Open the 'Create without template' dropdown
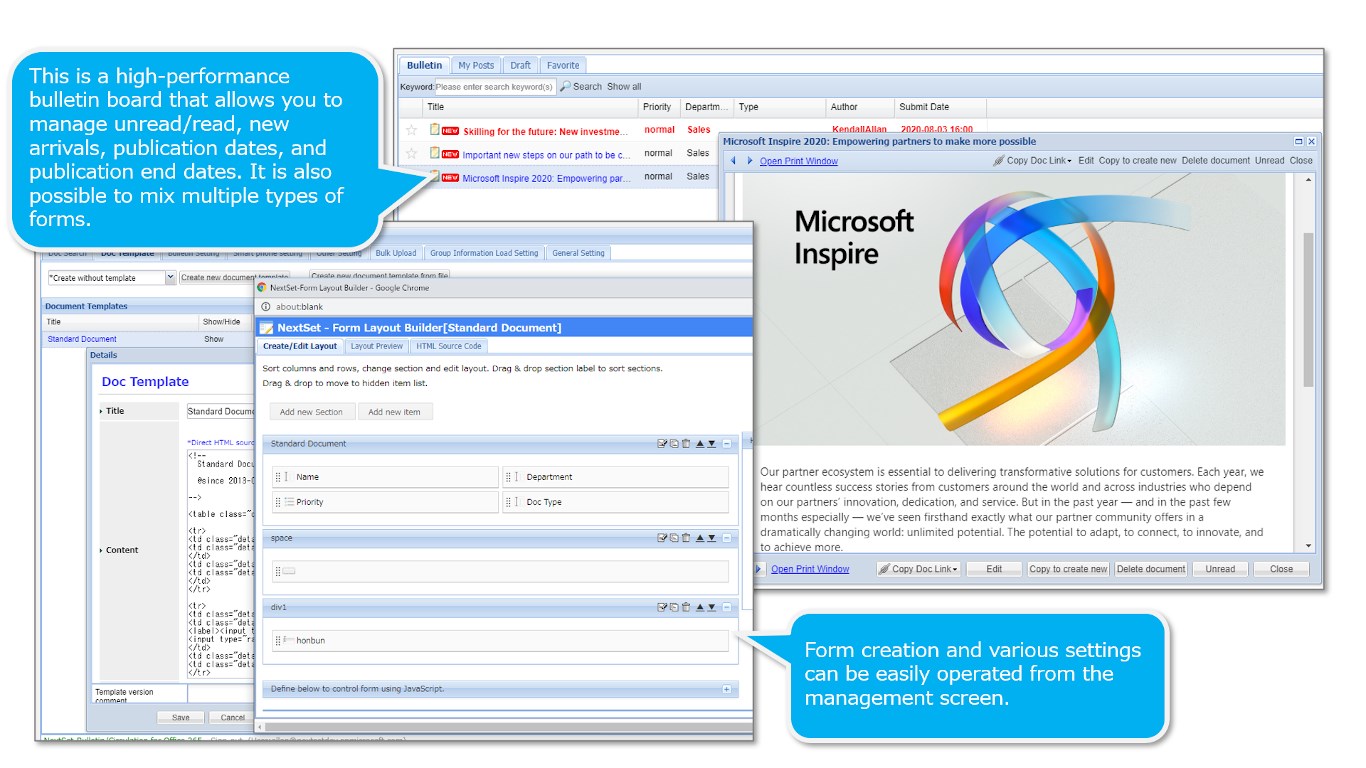This screenshot has width=1366, height=768. [170, 278]
